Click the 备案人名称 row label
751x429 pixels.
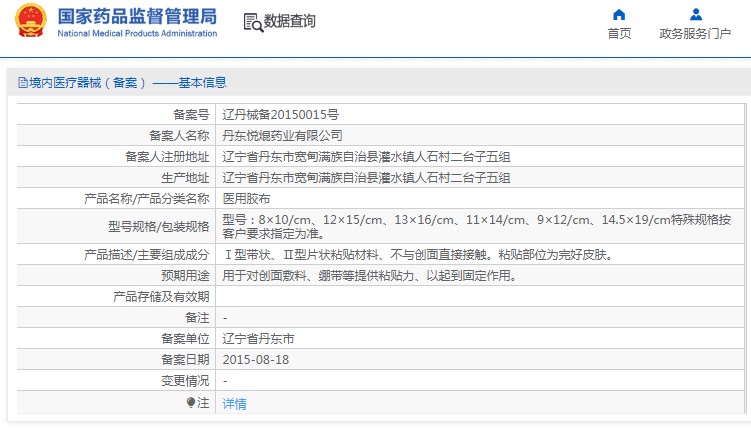click(x=179, y=136)
